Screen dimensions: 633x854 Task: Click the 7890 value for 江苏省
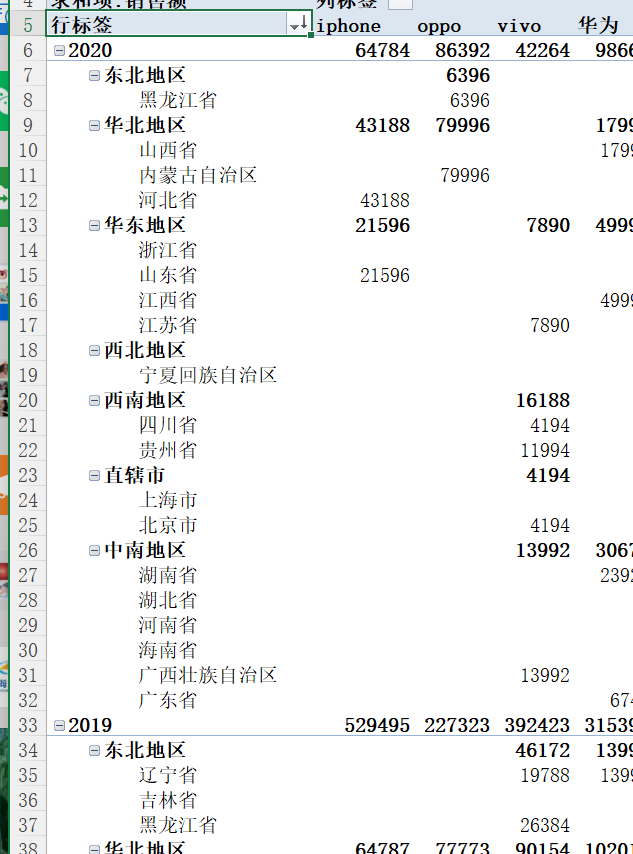(550, 326)
